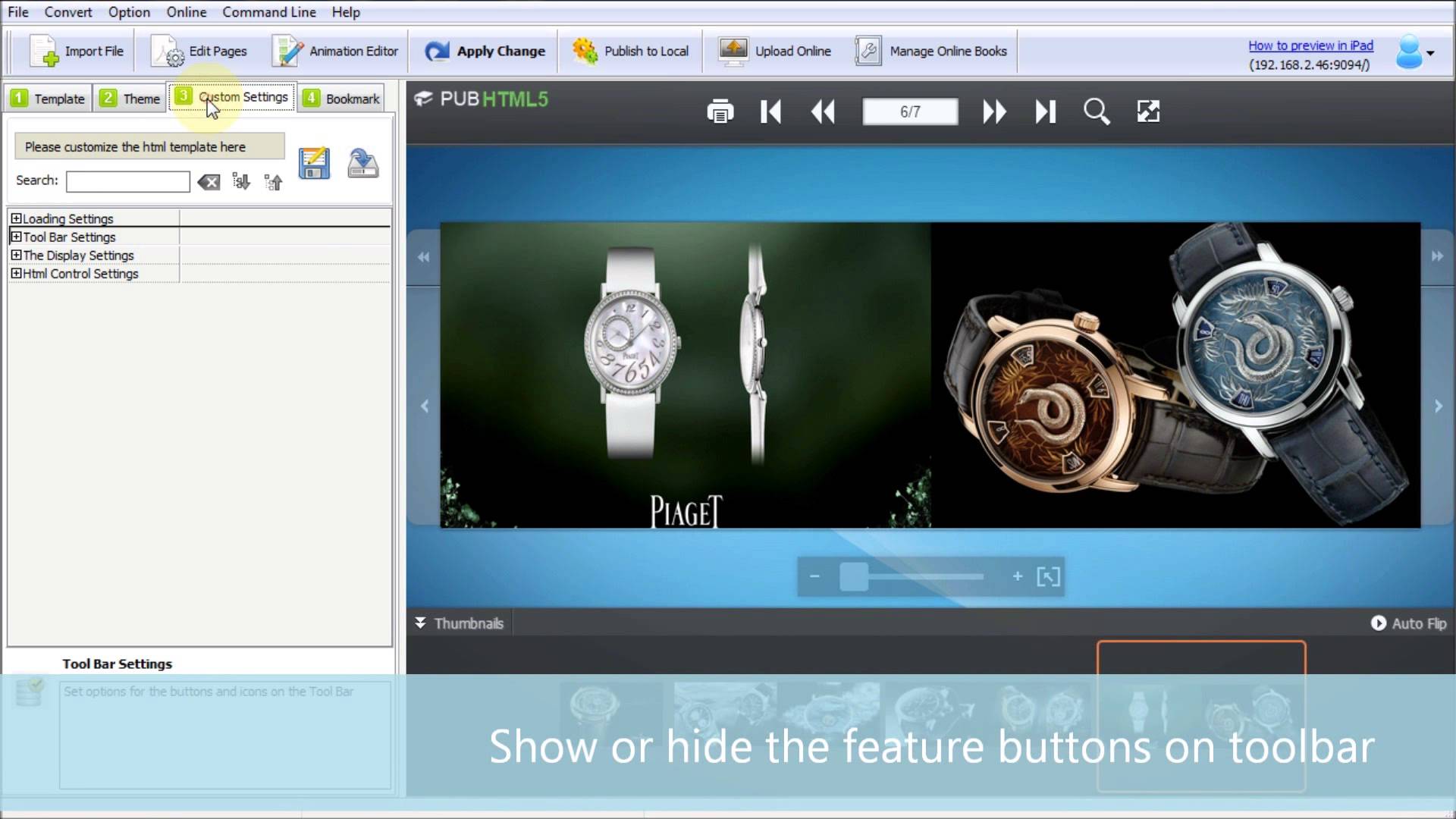The height and width of the screenshot is (819, 1456).
Task: Click right side next page arrow
Action: pyautogui.click(x=1439, y=406)
